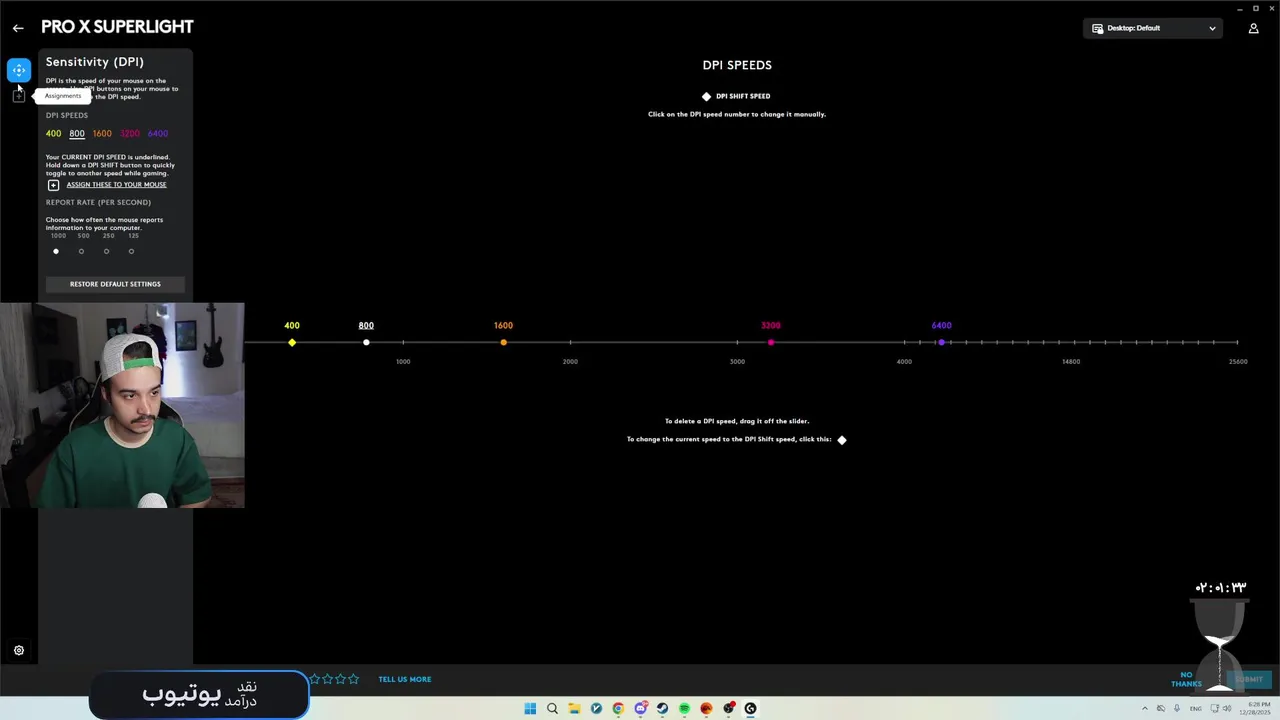Click ENG language indicator in tray
This screenshot has width=1280, height=720.
tap(1195, 709)
